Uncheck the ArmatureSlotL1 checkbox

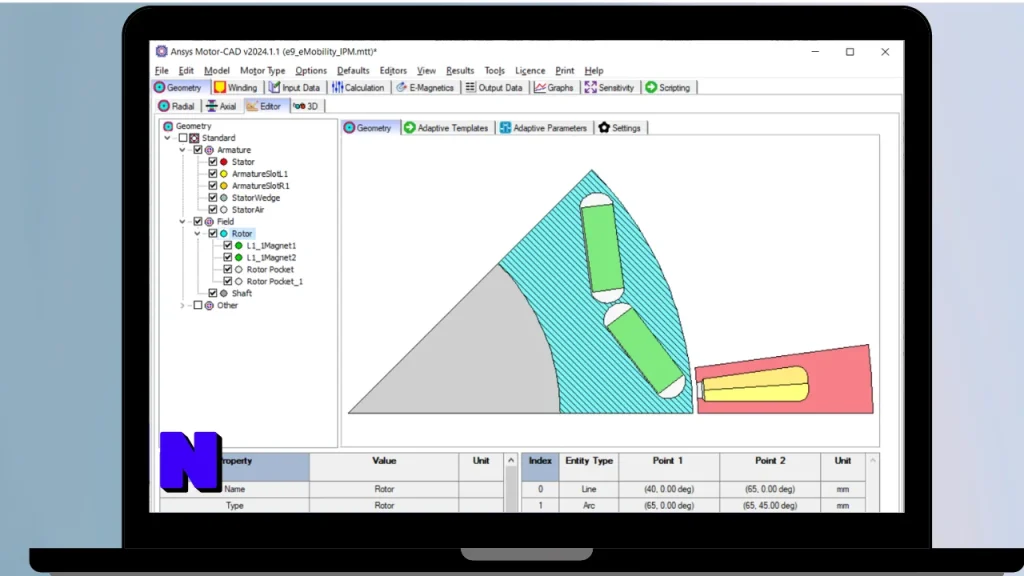pyautogui.click(x=213, y=174)
